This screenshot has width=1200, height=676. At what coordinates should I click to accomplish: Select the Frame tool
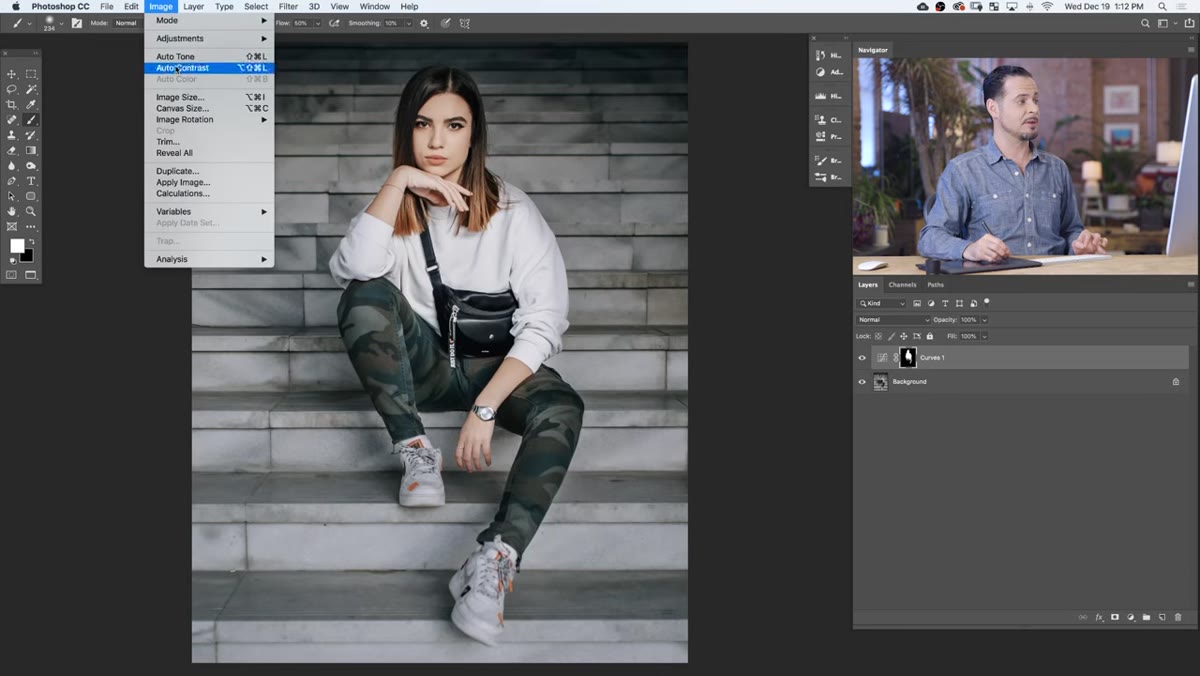[12, 226]
